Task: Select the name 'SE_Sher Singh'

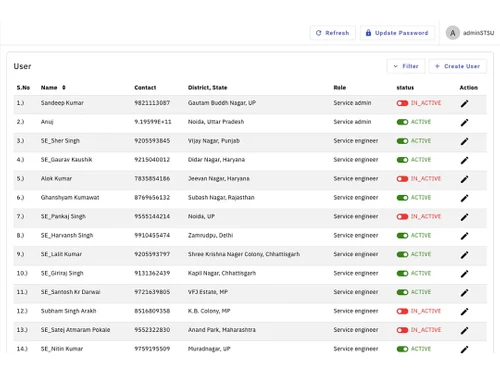Action: point(60,141)
